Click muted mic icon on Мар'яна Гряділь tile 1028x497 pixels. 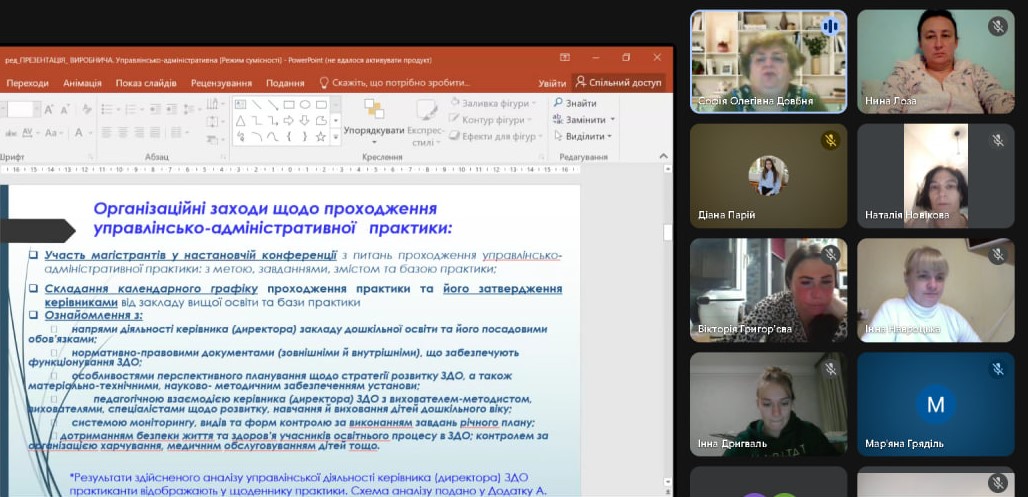[997, 369]
